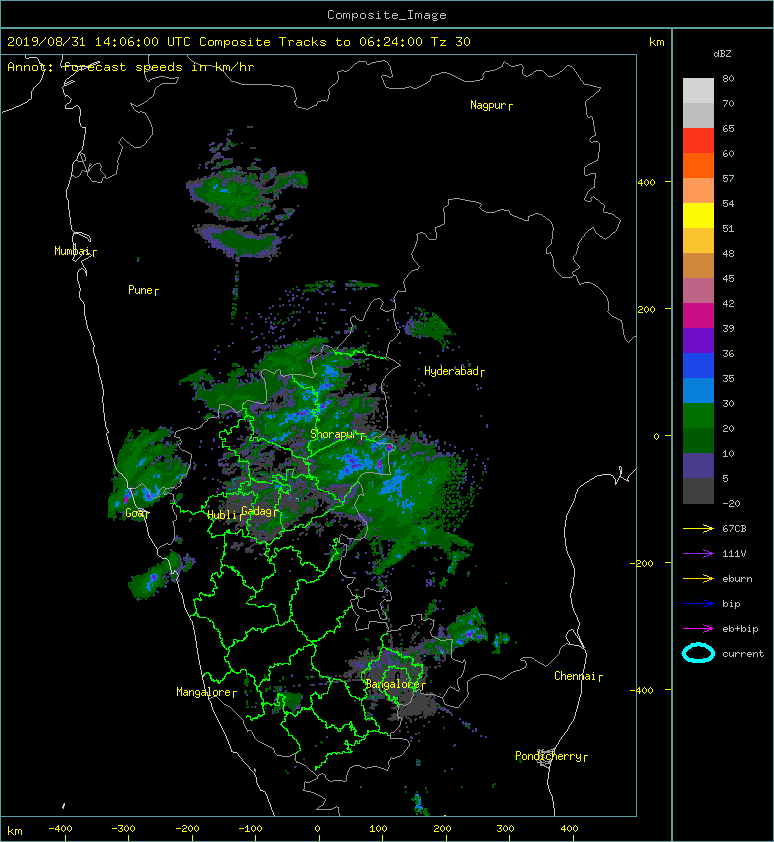774x842 pixels.
Task: Click the magenta arrow beside eb+bip
Action: click(x=698, y=629)
